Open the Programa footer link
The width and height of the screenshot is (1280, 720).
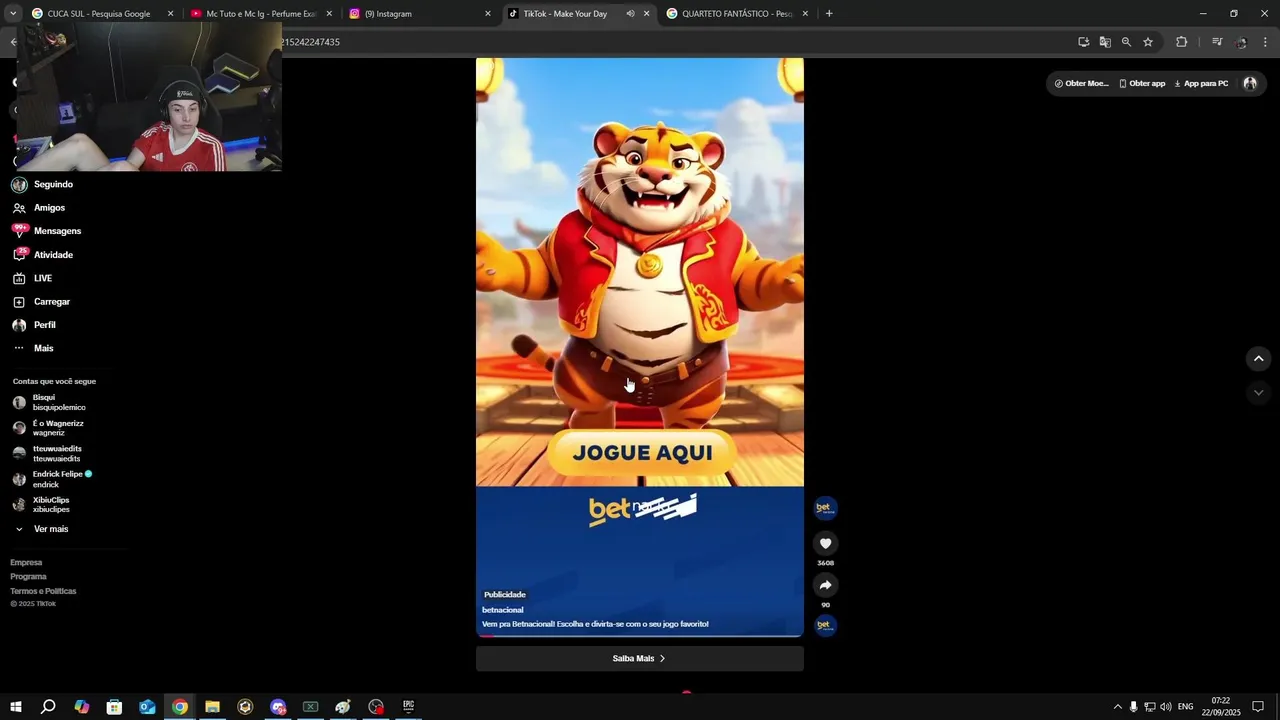(x=28, y=577)
